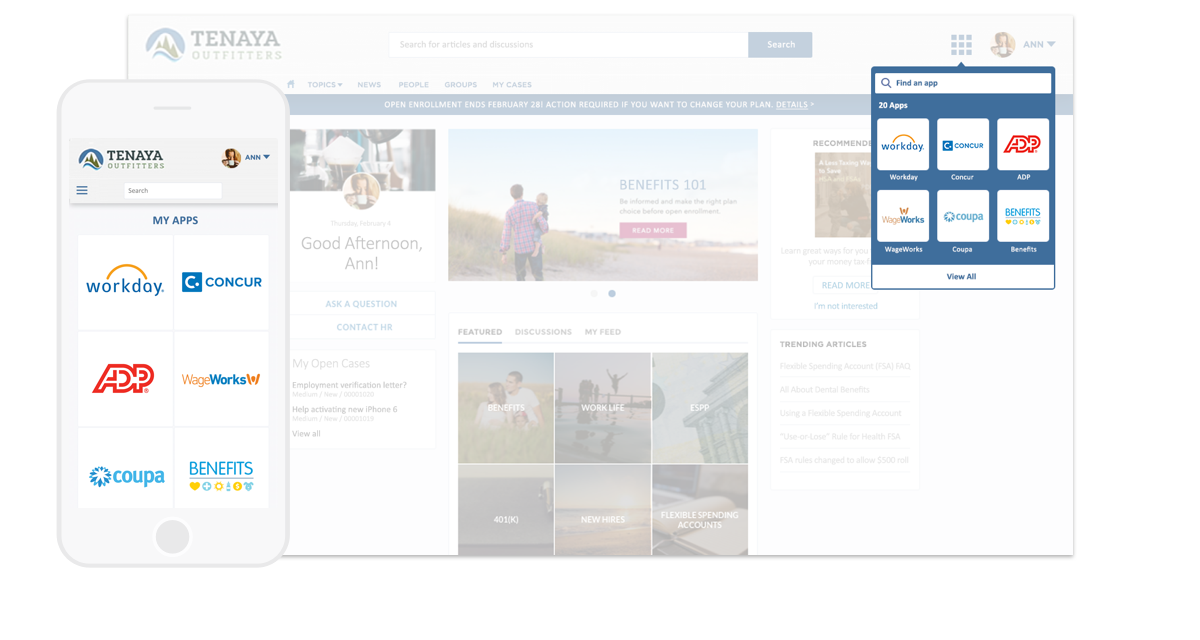The image size is (1200, 640).
Task: Open the Benefits featured tile
Action: click(506, 408)
